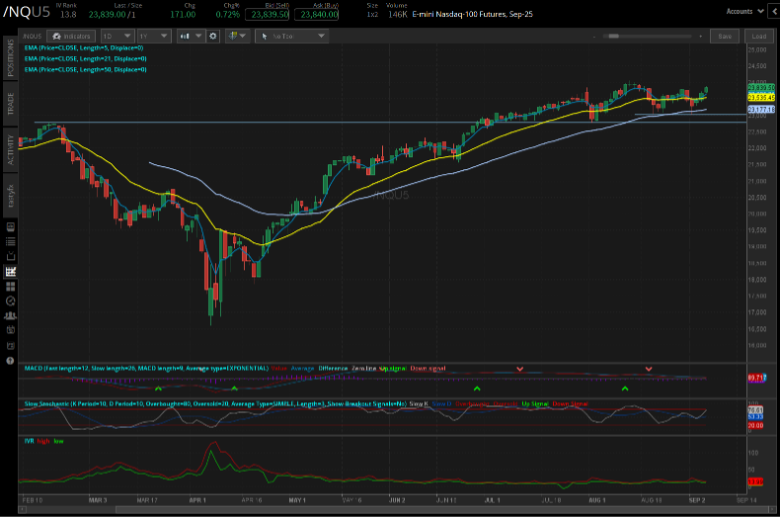Adjust the chart zoom slider handle
Screen dimensions: 780x518
point(613,36)
